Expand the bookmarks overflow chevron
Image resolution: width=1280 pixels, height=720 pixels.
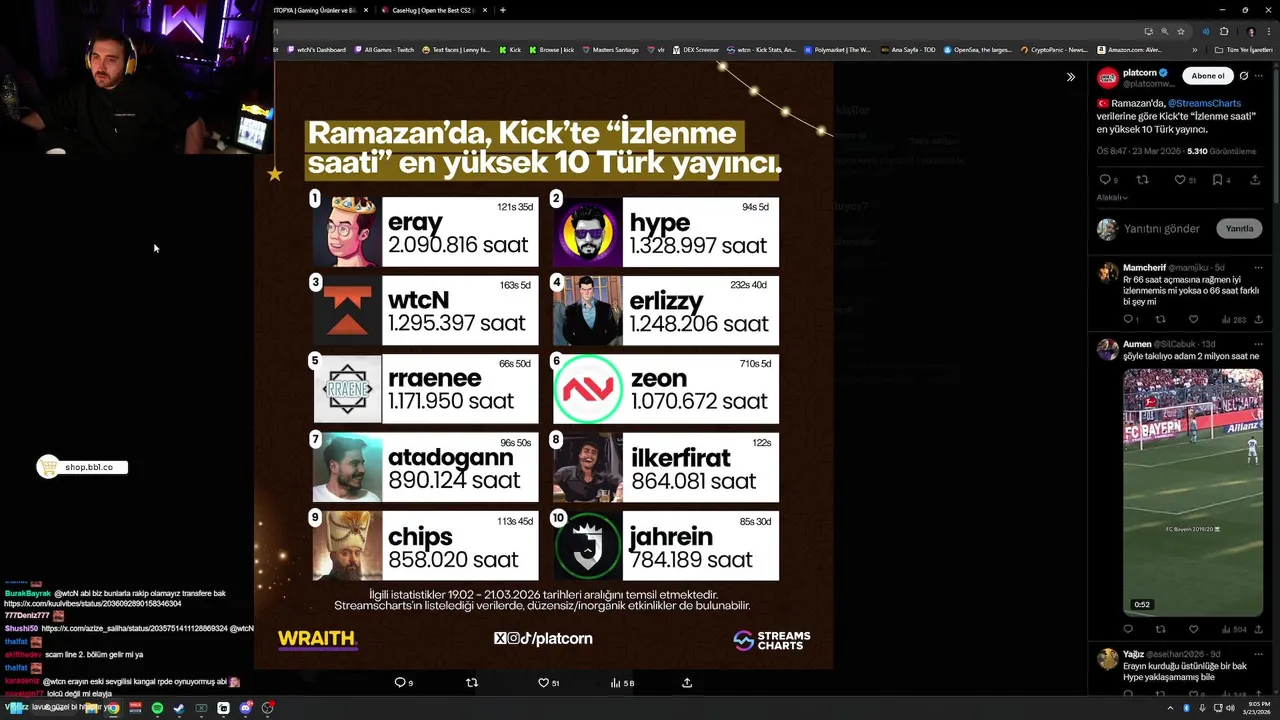[x=1194, y=50]
